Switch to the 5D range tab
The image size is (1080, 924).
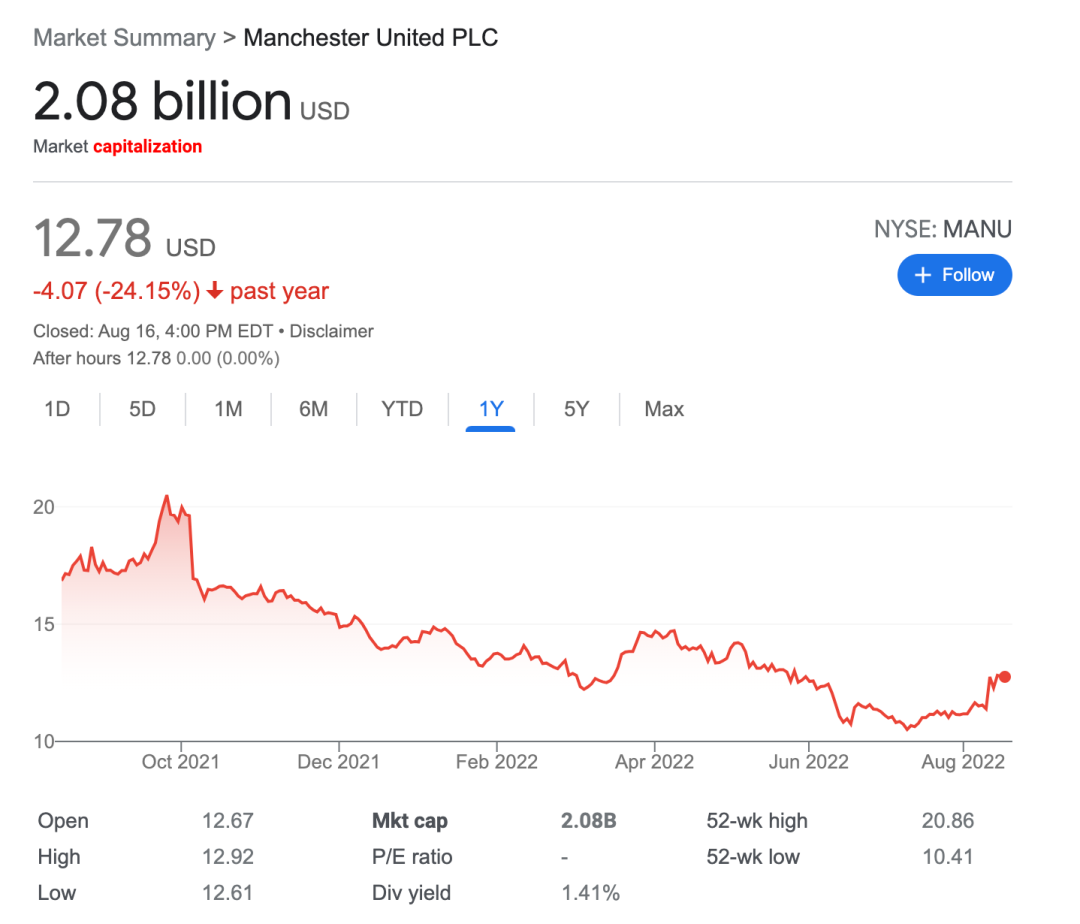143,409
